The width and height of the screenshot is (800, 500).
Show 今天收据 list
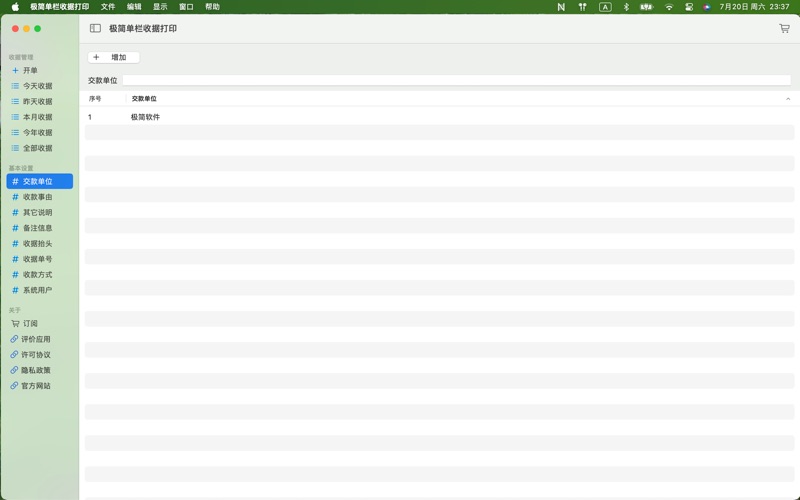coord(40,86)
